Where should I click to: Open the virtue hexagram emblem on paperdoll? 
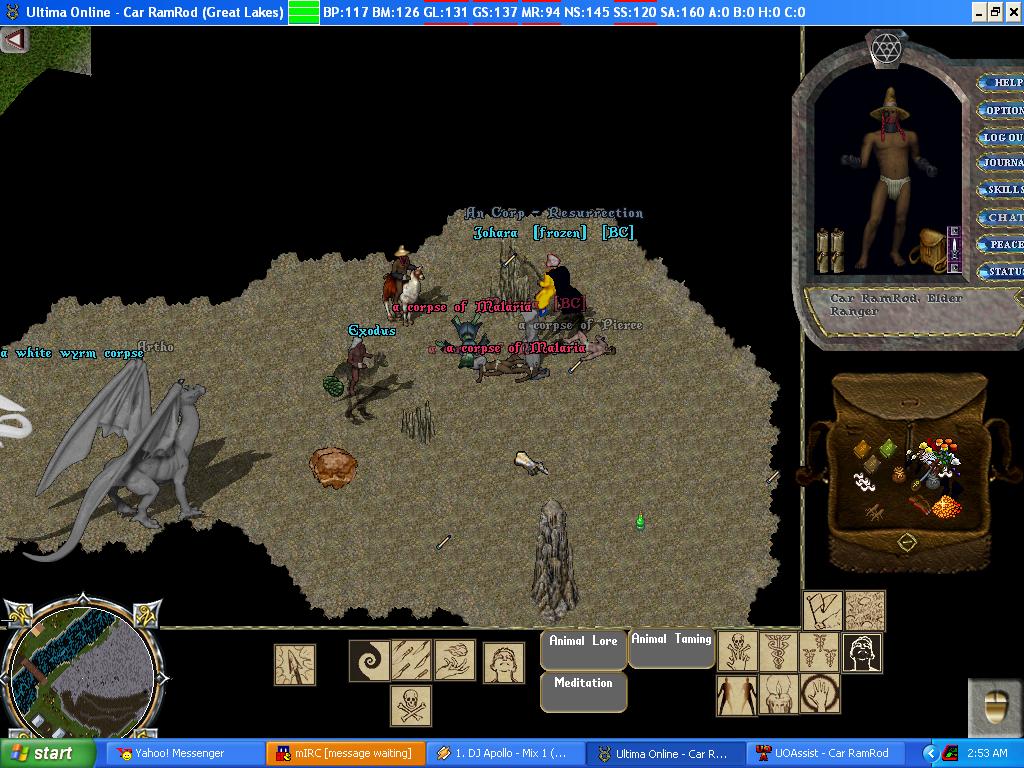[886, 48]
